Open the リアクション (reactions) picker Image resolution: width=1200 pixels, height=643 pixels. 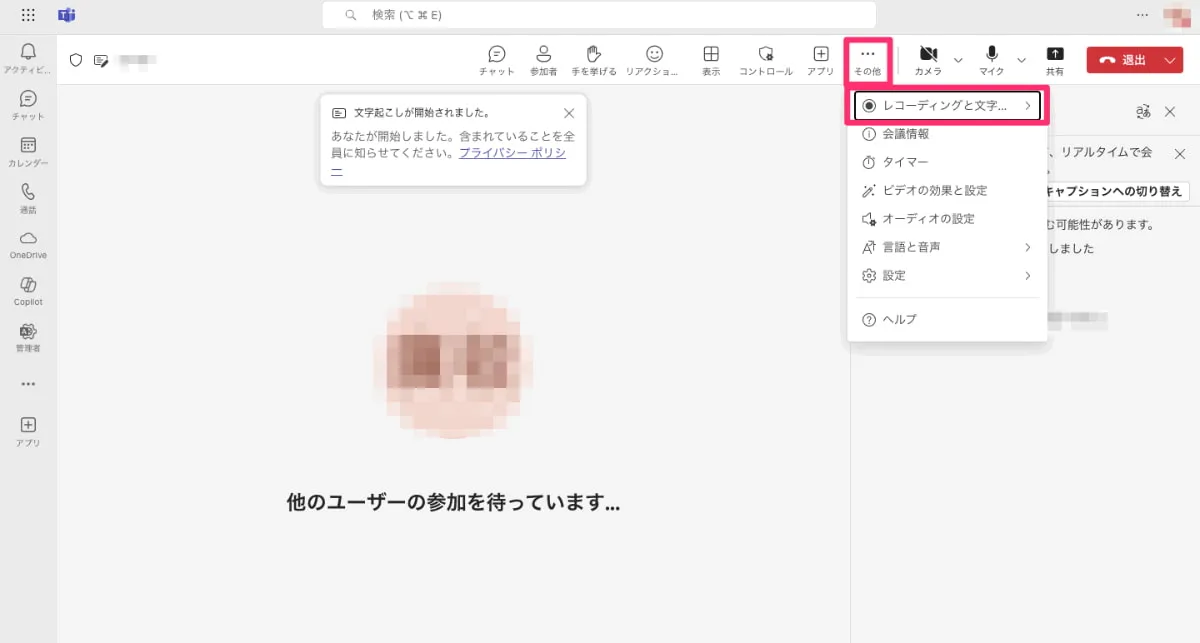[x=654, y=57]
